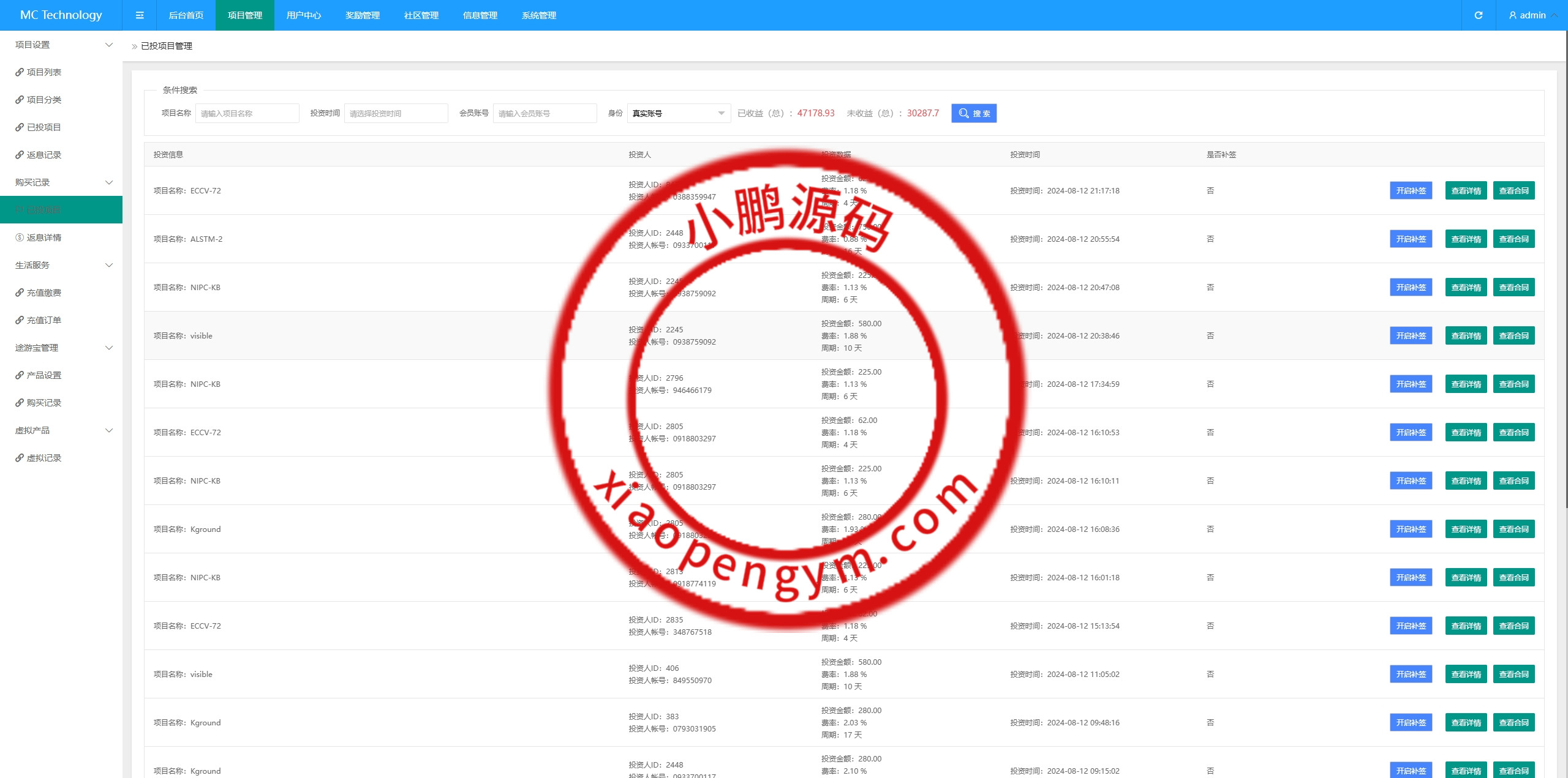
Task: Click 查看合同 for the first ECCV-72 row
Action: 1513,191
